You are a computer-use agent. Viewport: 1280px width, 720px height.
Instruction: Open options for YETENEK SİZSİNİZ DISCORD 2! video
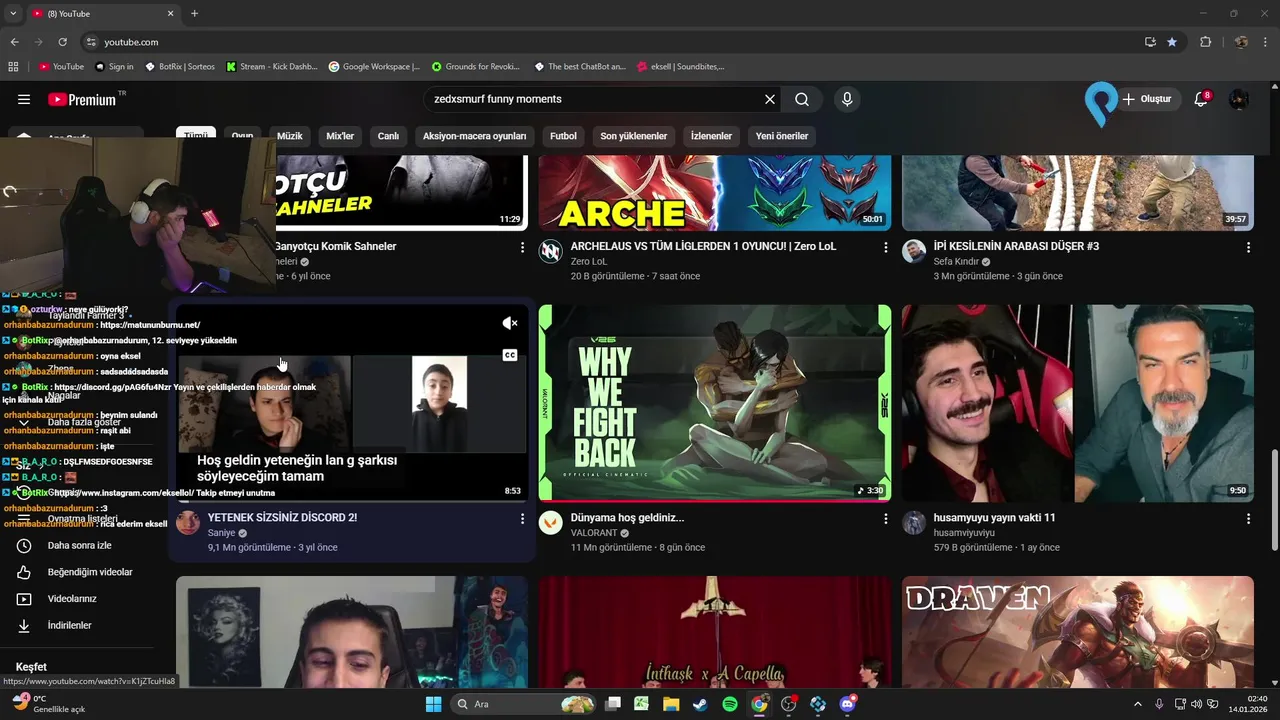(x=522, y=519)
